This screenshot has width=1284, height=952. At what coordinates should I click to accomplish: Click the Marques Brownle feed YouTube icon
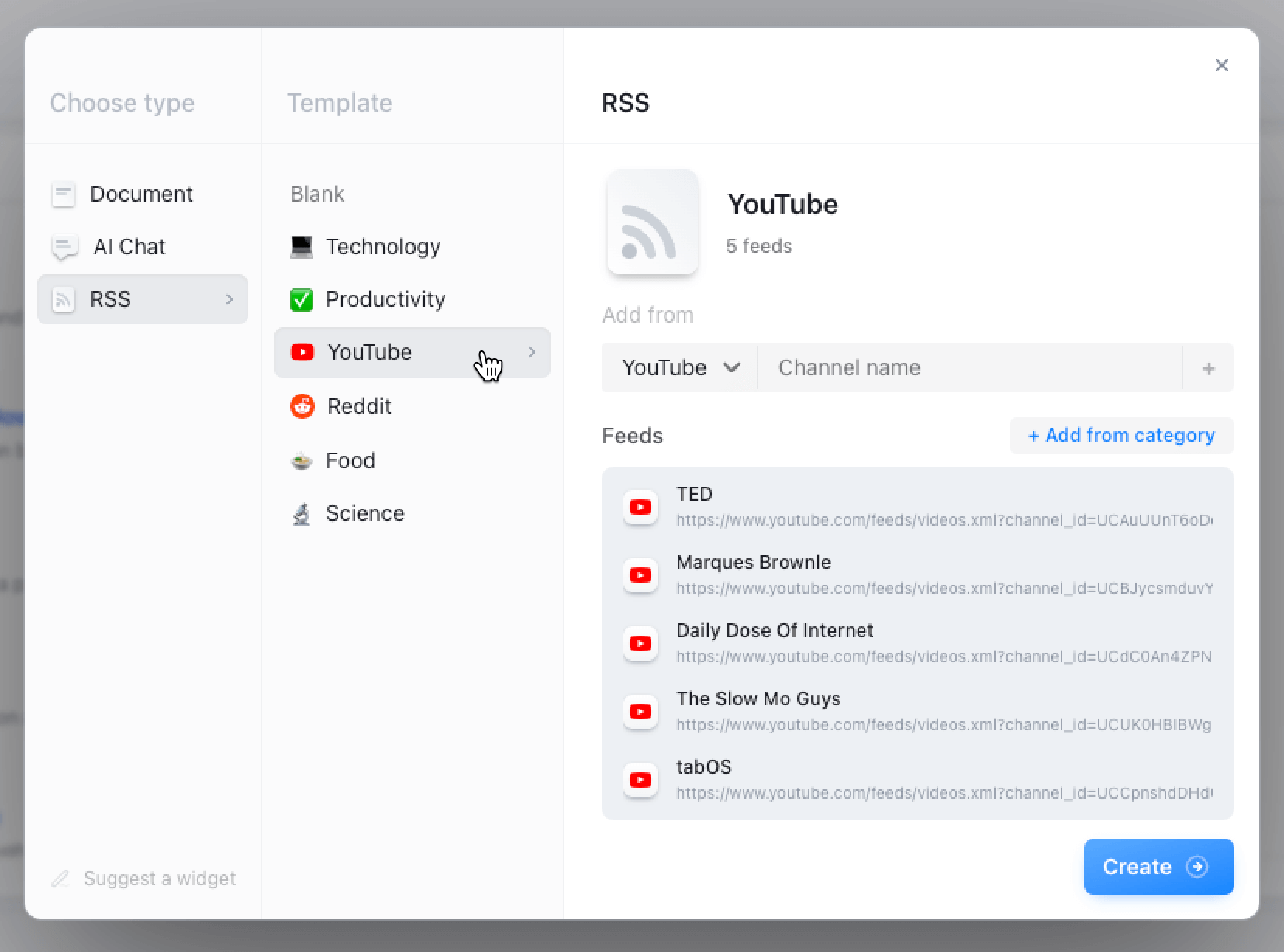pyautogui.click(x=640, y=575)
